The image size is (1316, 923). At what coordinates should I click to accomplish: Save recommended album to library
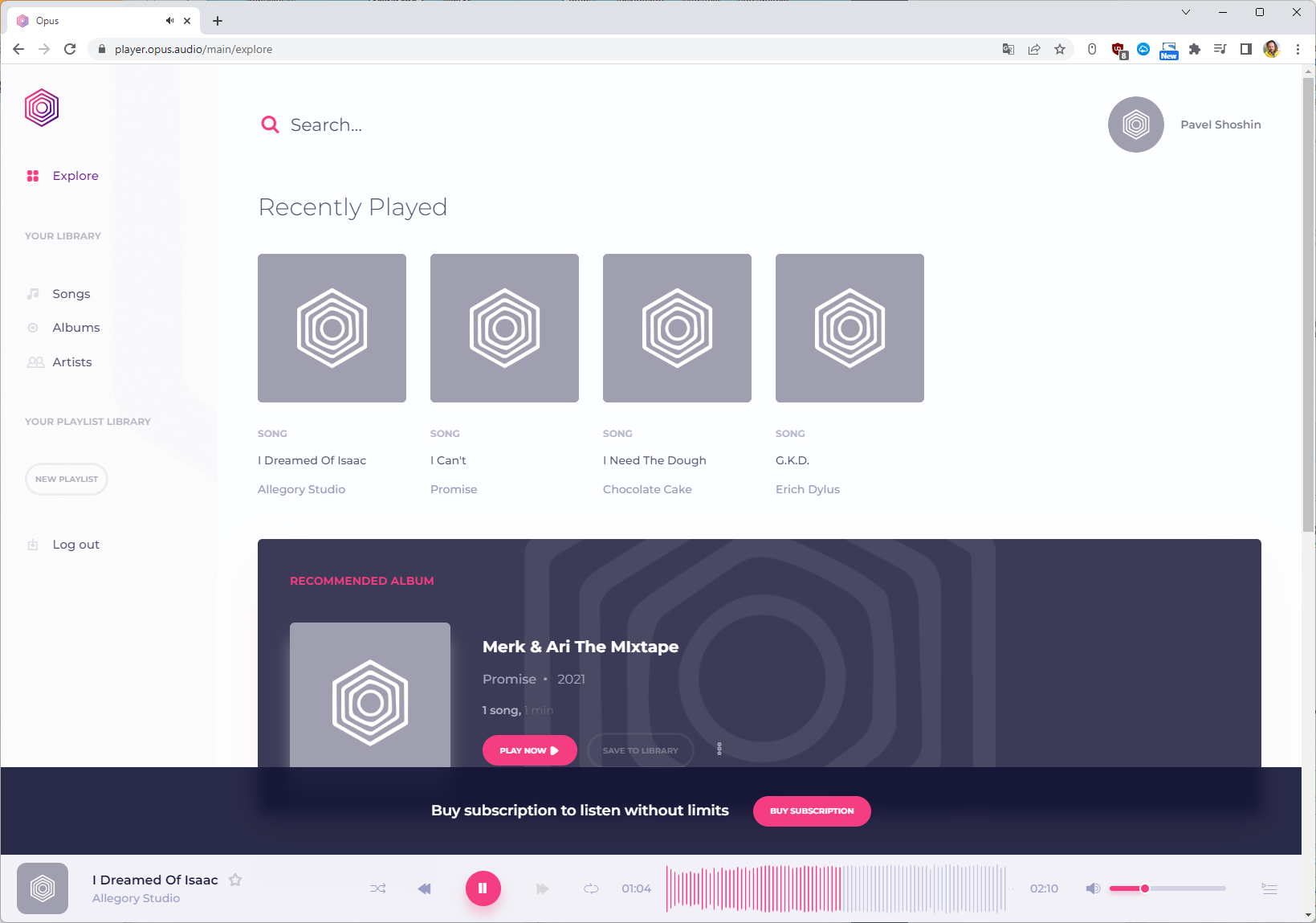coord(641,750)
